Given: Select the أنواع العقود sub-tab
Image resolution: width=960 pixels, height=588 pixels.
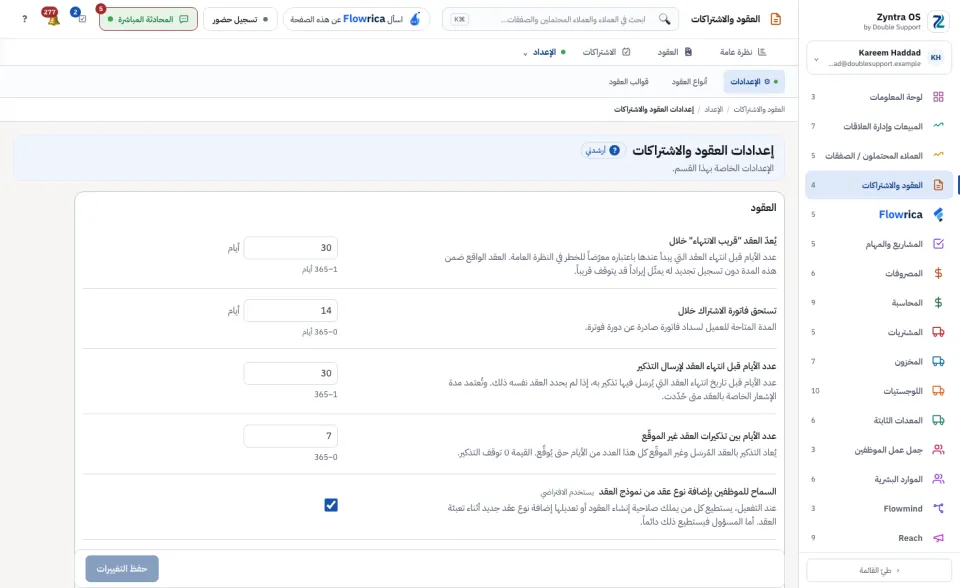Looking at the screenshot, I should click(689, 81).
